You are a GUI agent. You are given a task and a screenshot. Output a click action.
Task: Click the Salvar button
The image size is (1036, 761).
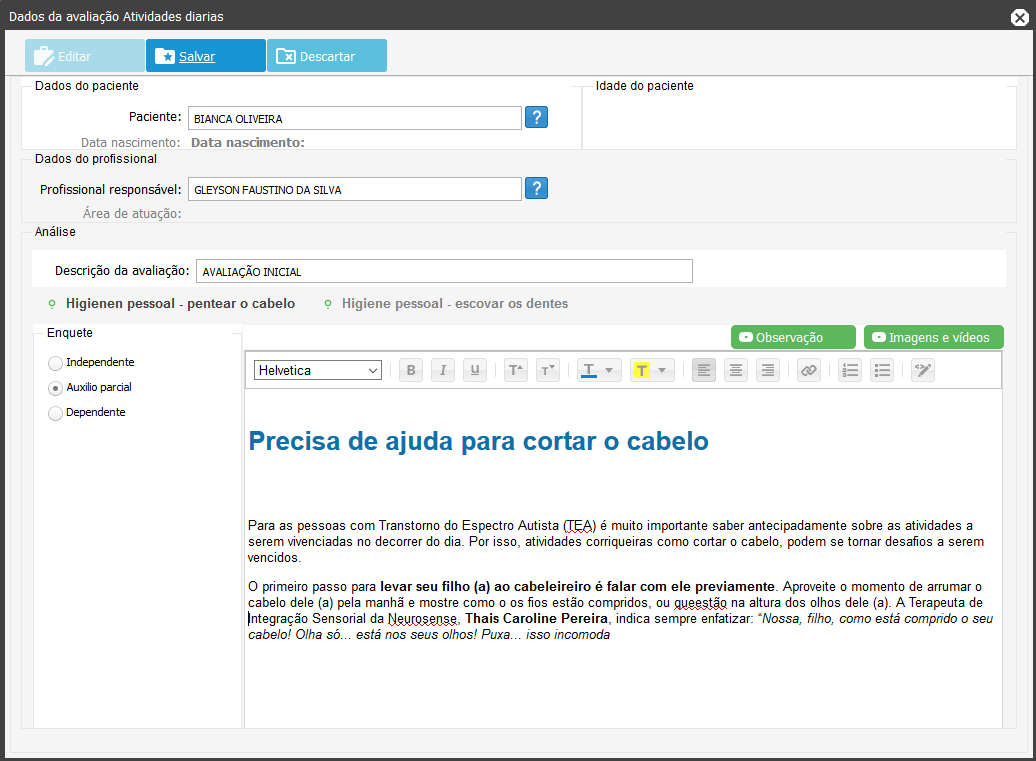[205, 56]
